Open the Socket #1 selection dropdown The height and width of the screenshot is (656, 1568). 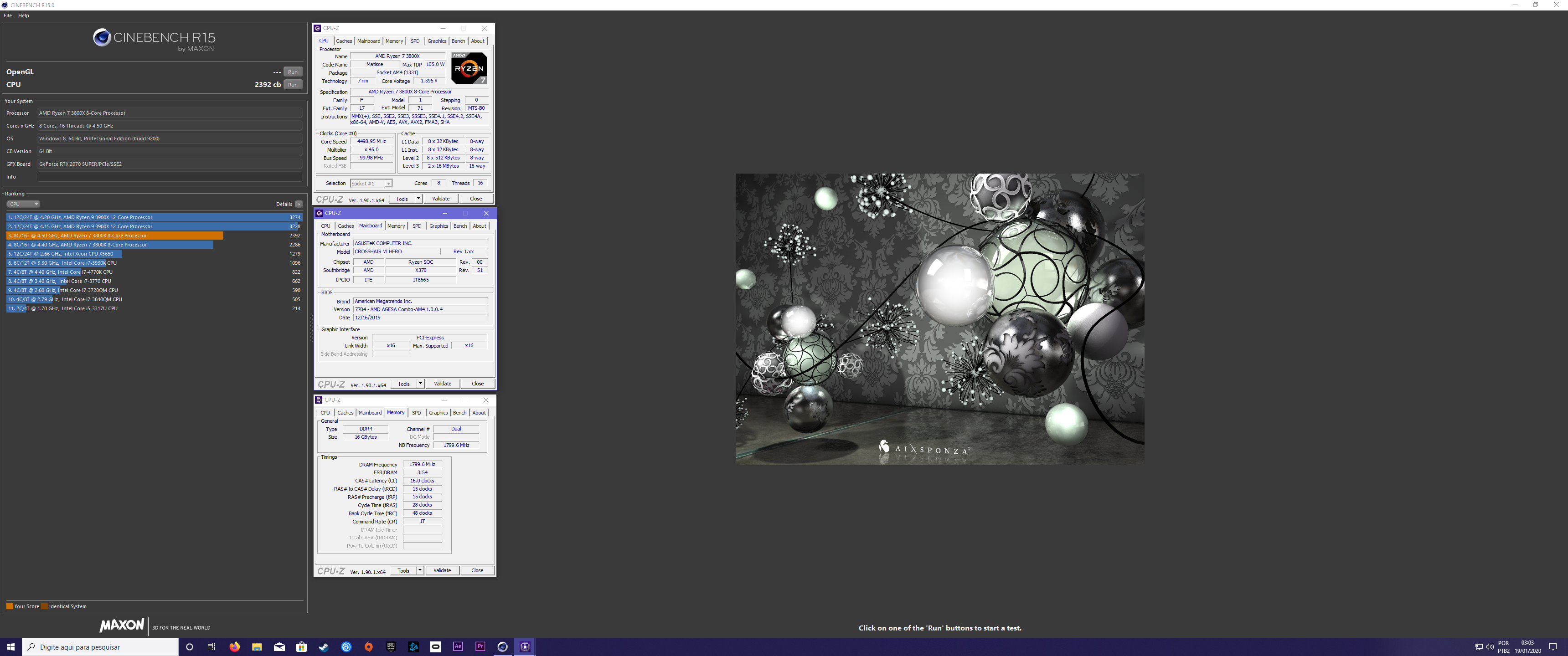coord(371,183)
